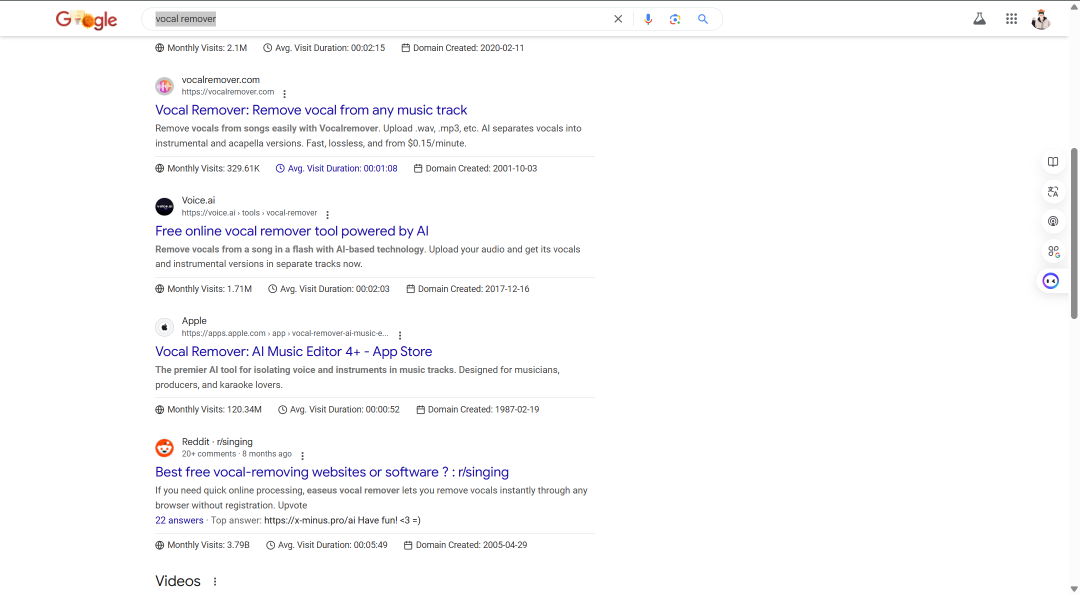This screenshot has height=594, width=1080.
Task: Click into the vocal remover search field
Action: 379,19
